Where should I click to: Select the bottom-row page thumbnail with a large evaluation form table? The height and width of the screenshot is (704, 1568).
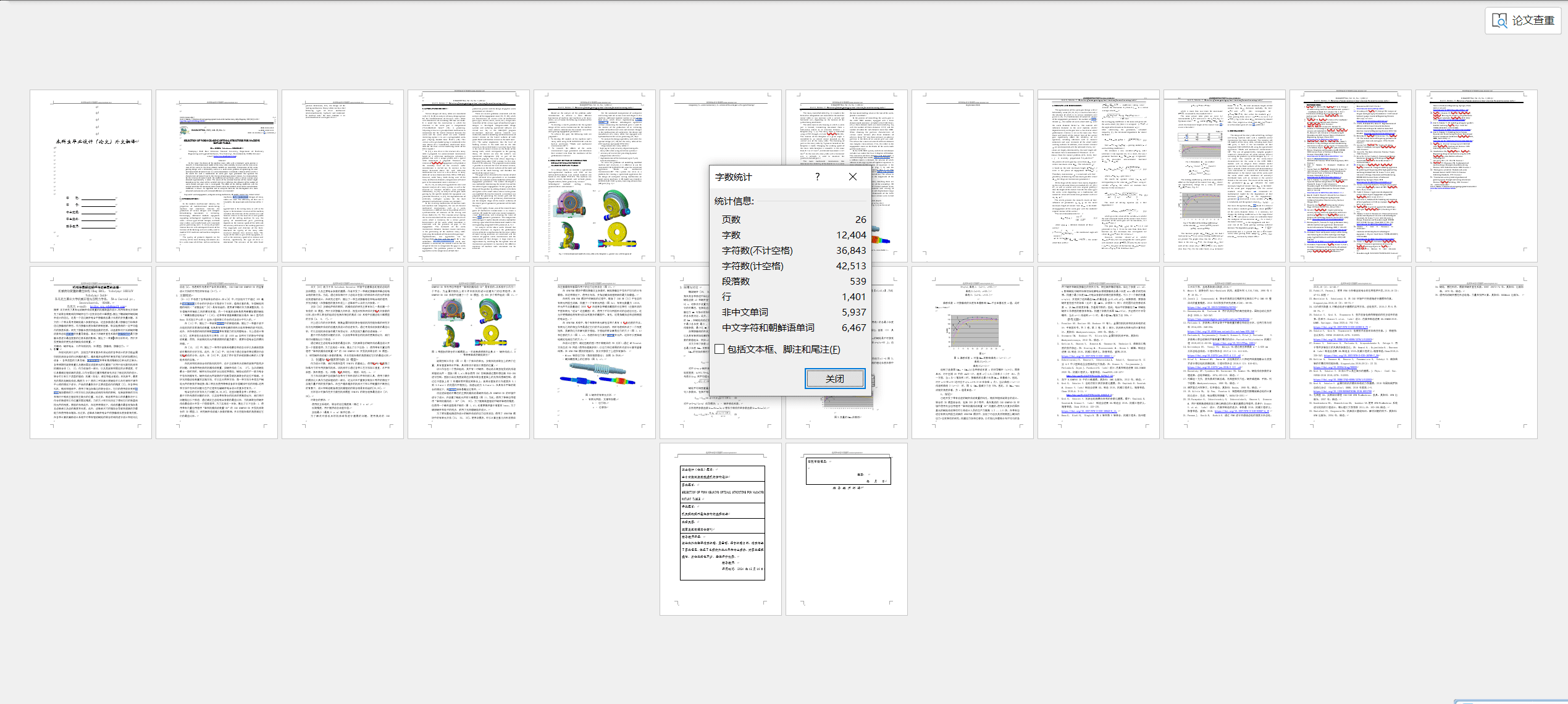pyautogui.click(x=721, y=529)
